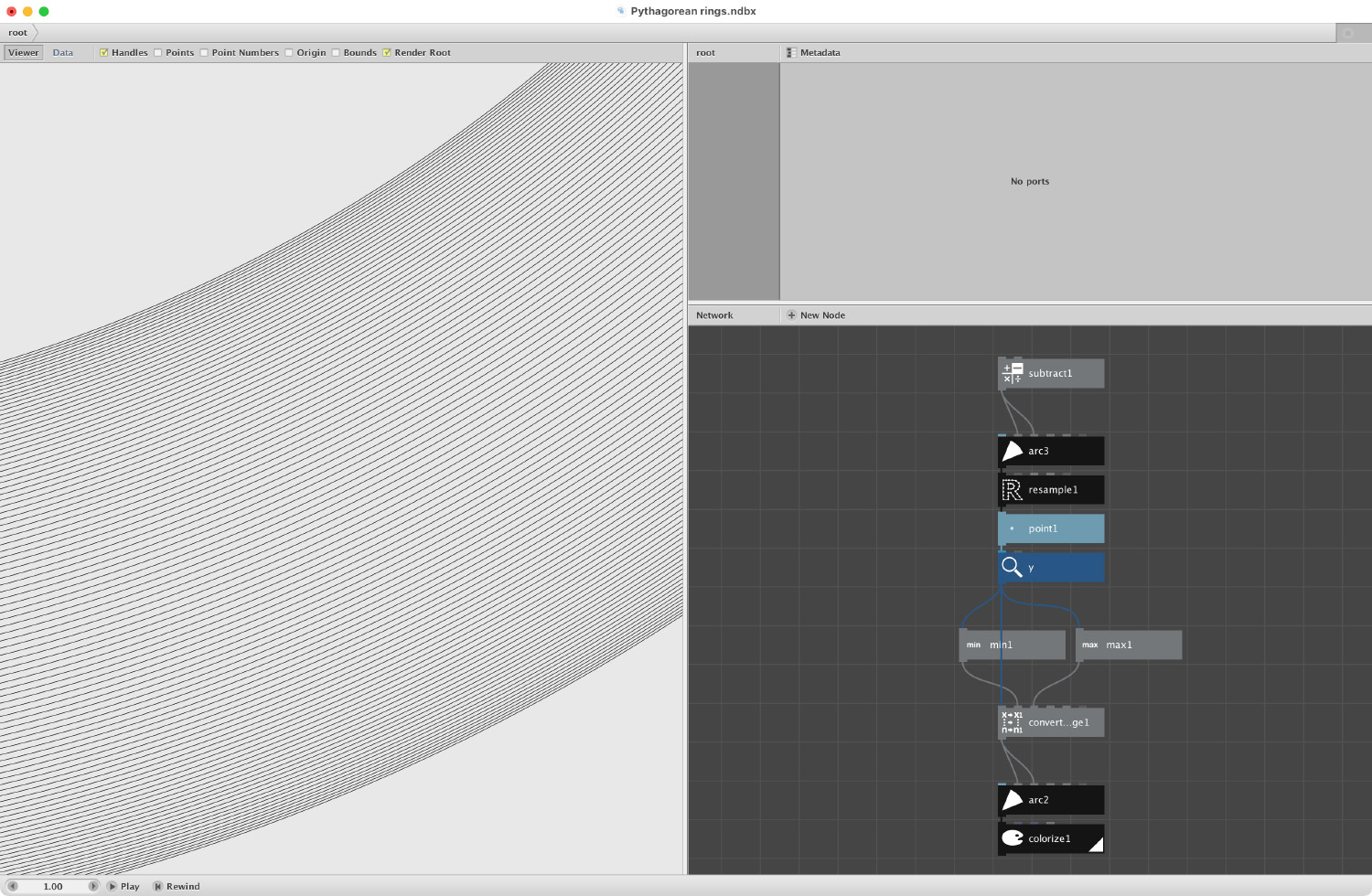Enable the Bounds checkbox

pyautogui.click(x=336, y=53)
